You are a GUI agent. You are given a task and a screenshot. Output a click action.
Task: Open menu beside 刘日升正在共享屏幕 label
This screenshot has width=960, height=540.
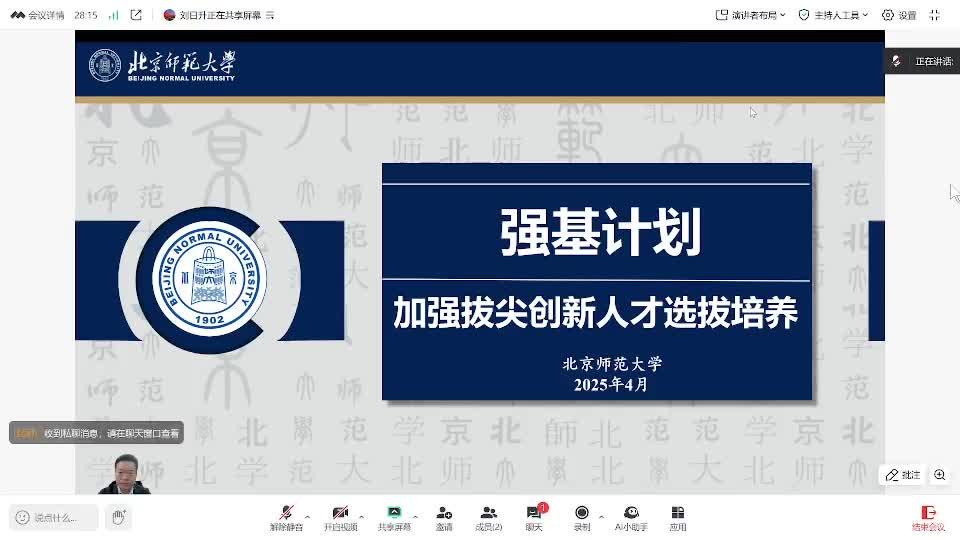pyautogui.click(x=270, y=15)
